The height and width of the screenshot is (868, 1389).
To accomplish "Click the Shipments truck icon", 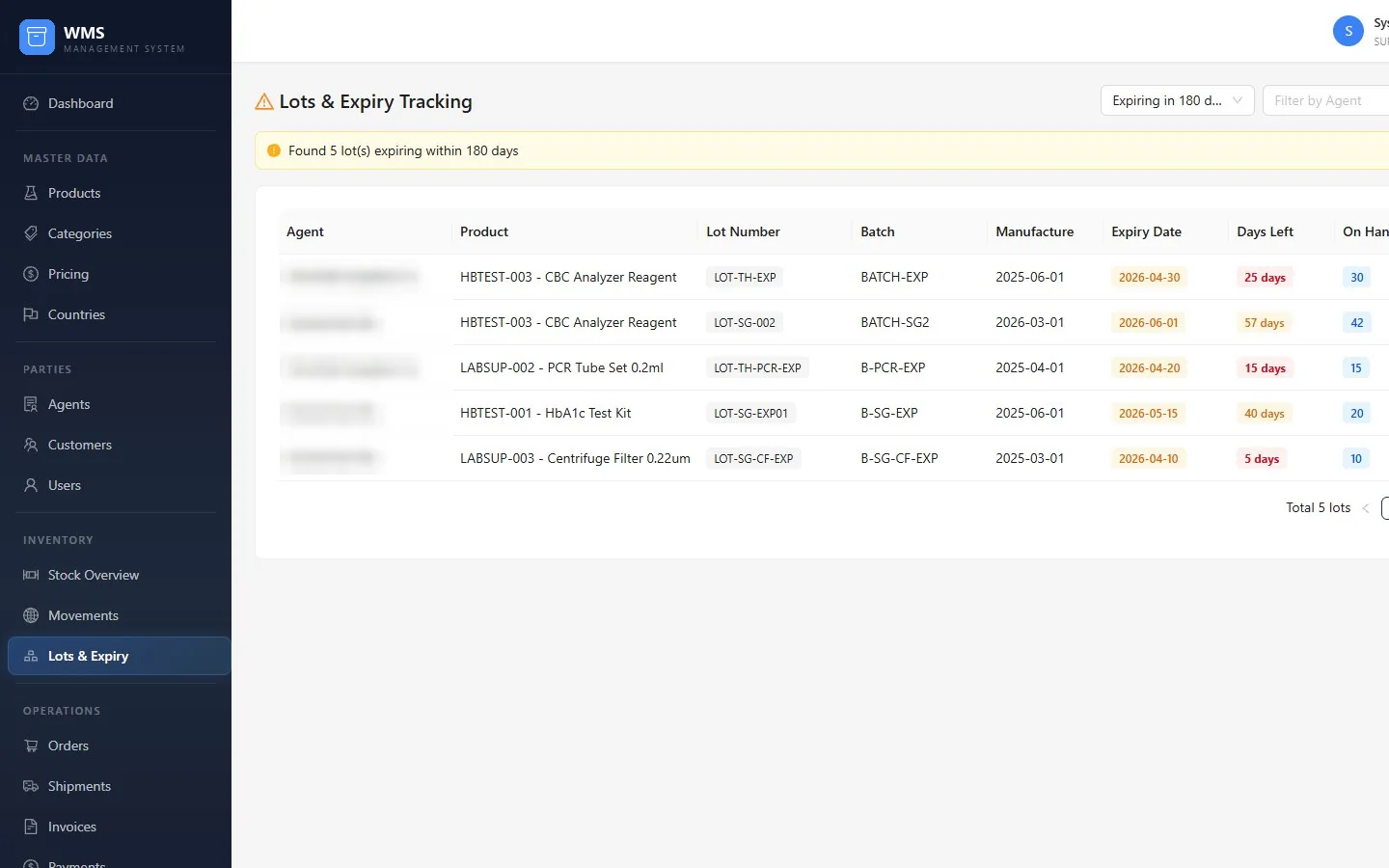I will pos(31,787).
